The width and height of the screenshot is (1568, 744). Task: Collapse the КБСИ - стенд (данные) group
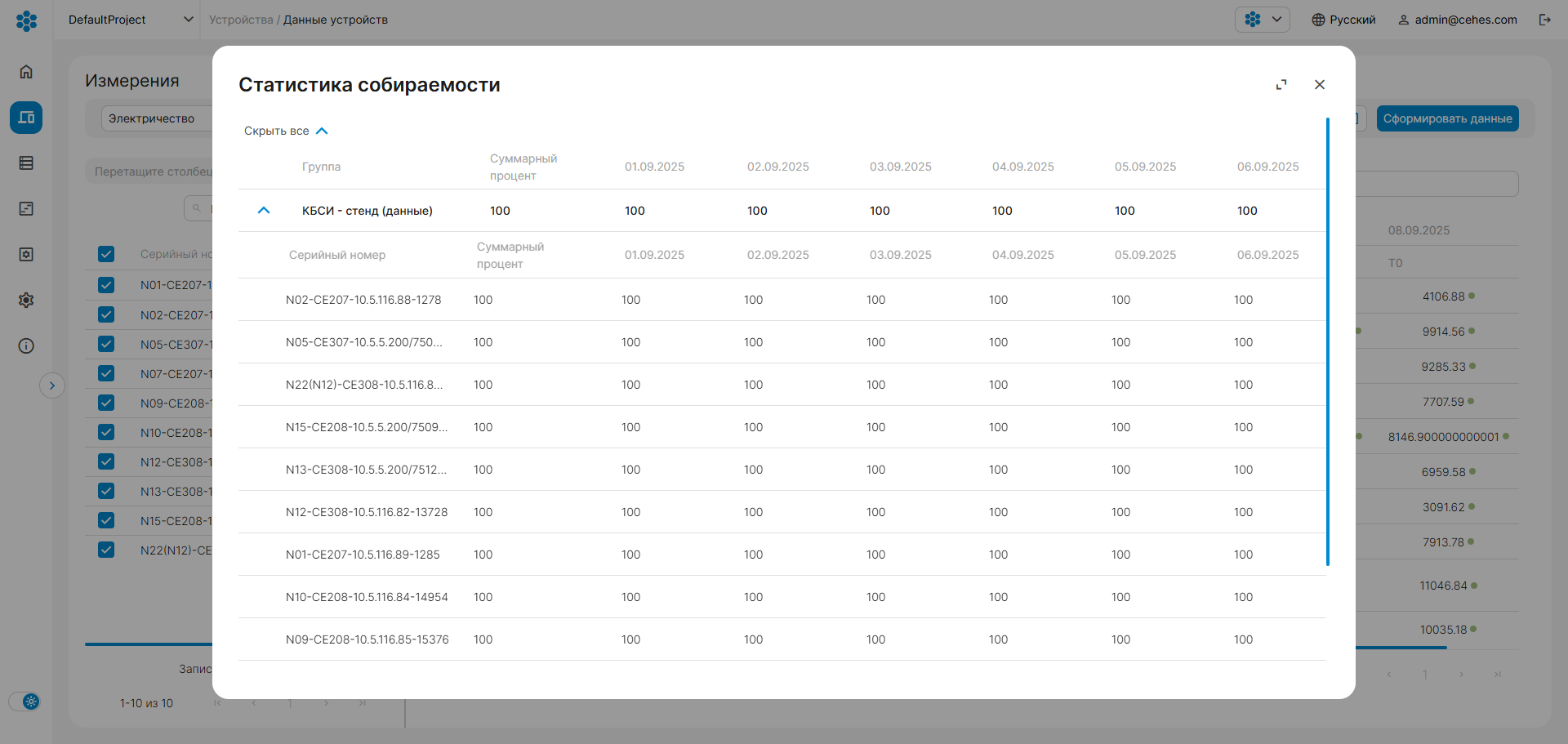point(264,211)
